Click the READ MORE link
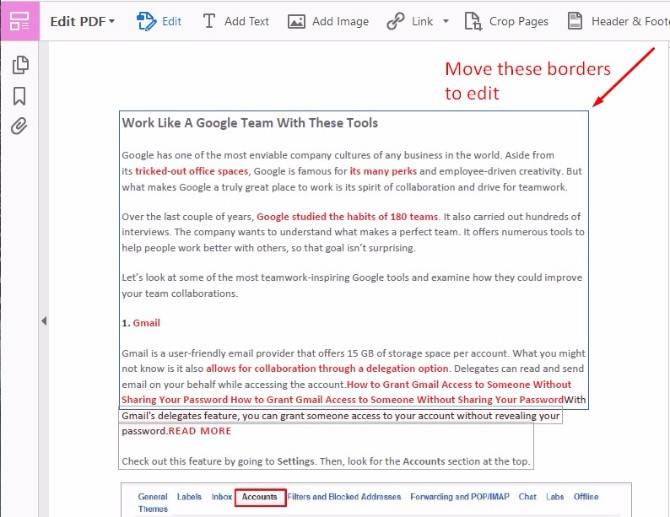Viewport: 670px width, 517px height. click(x=200, y=431)
